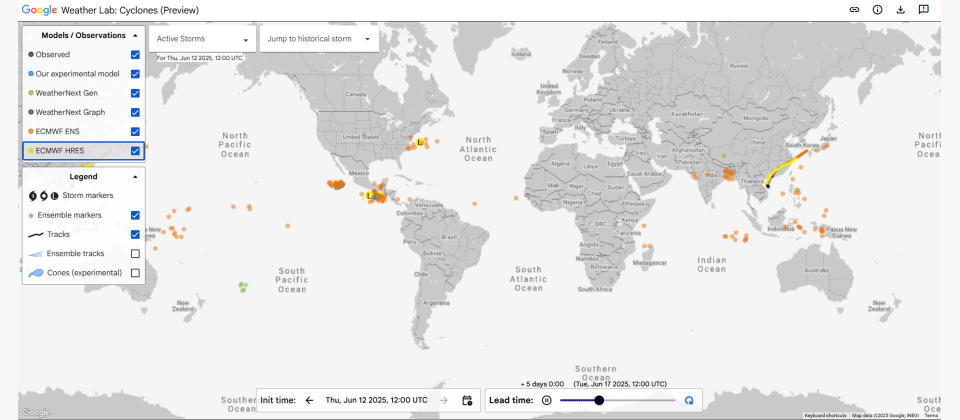Click the lead time slider track right end
960x420 pixels.
click(673, 400)
